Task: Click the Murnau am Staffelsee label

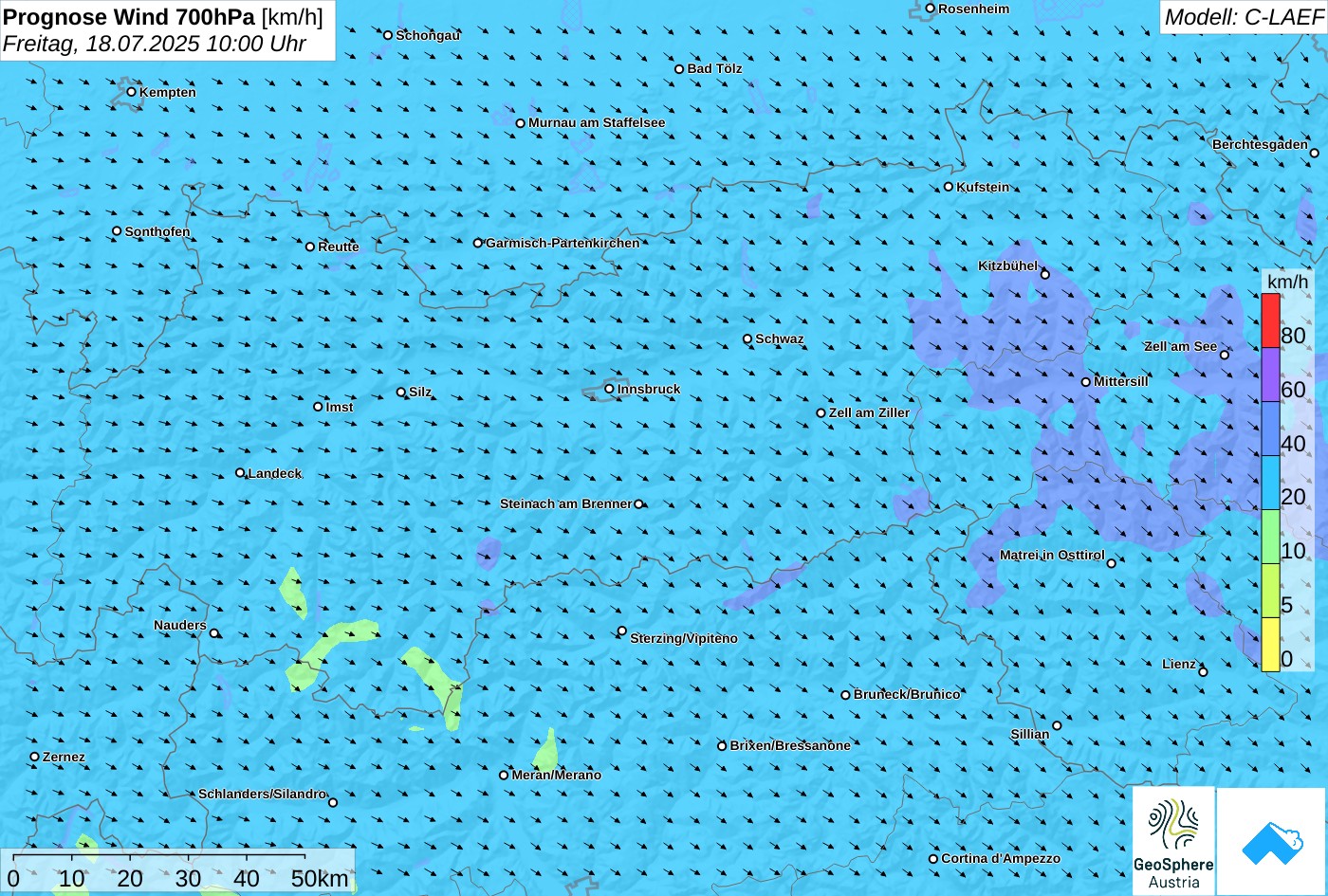Action: 597,122
